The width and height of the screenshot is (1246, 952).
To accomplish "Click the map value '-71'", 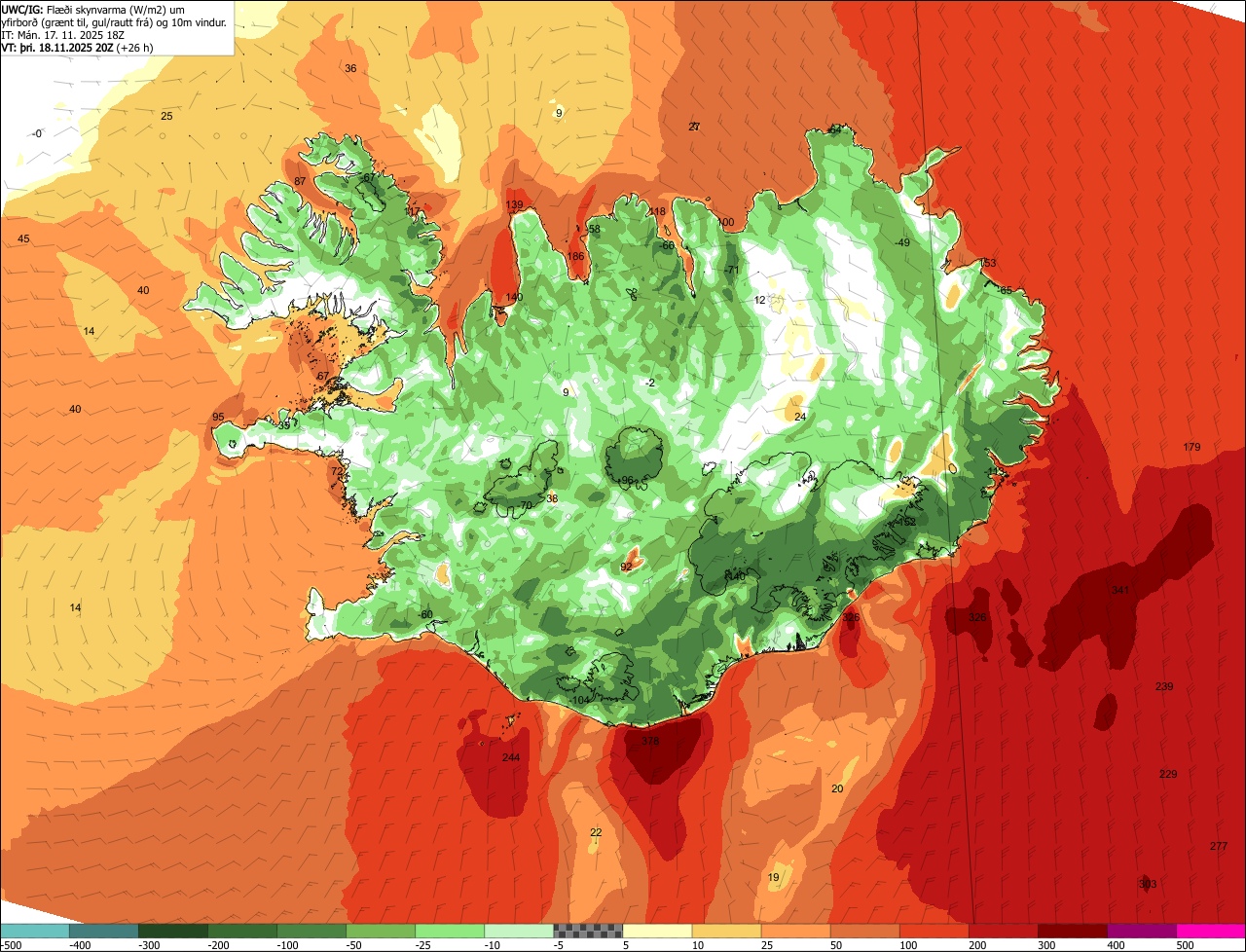I will pyautogui.click(x=732, y=270).
